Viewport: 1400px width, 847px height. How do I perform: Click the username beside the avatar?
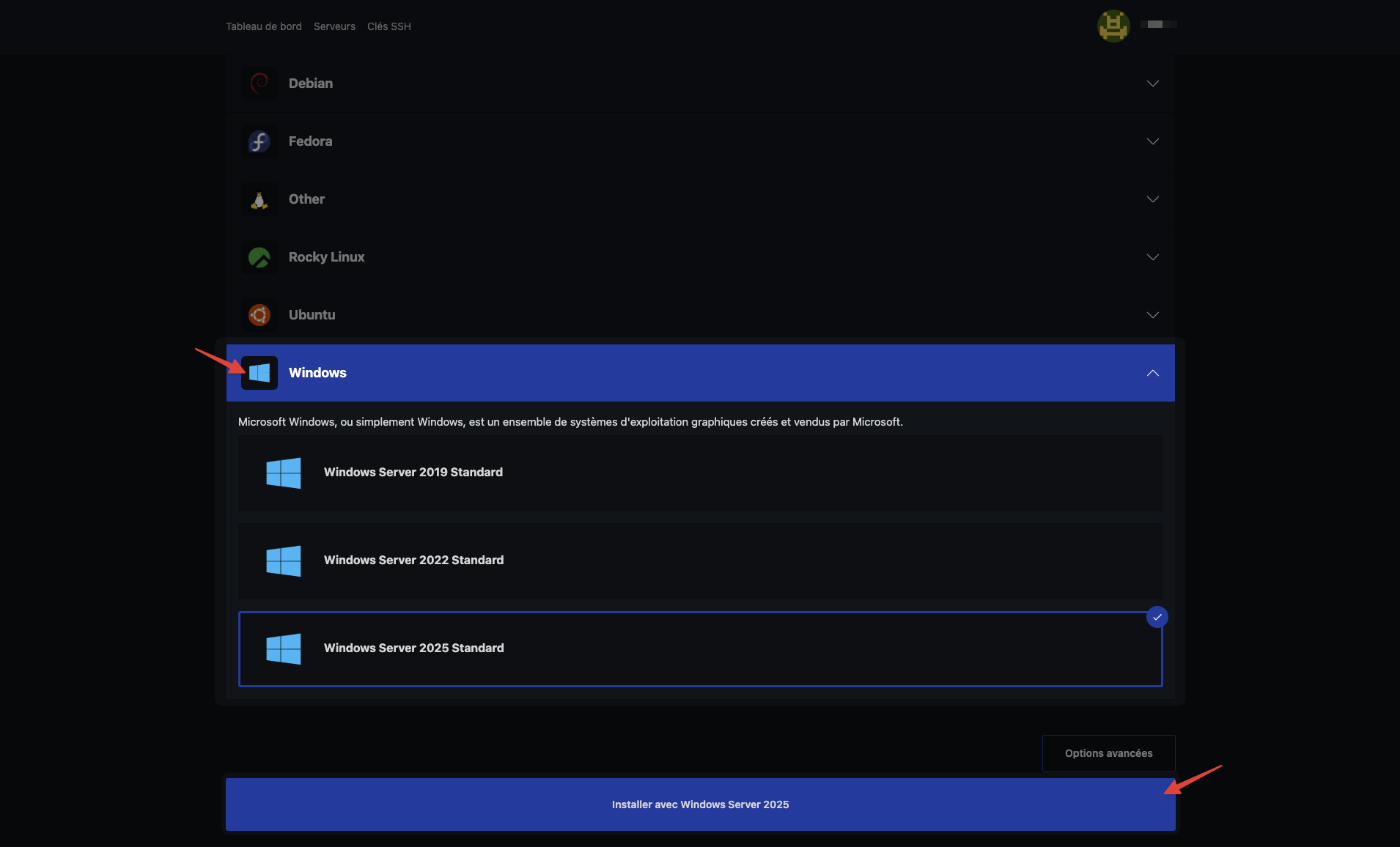coord(1159,24)
